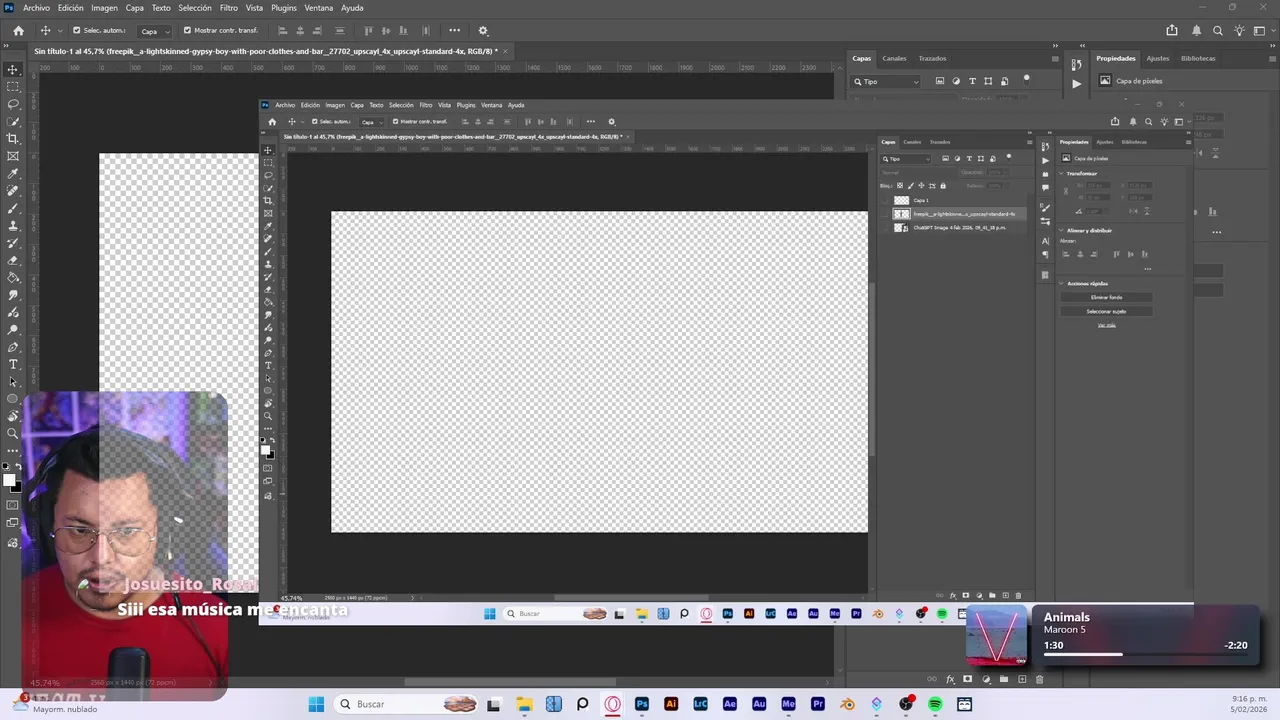This screenshot has height=720, width=1280.
Task: Open the Capas panel menu
Action: click(x=1054, y=58)
